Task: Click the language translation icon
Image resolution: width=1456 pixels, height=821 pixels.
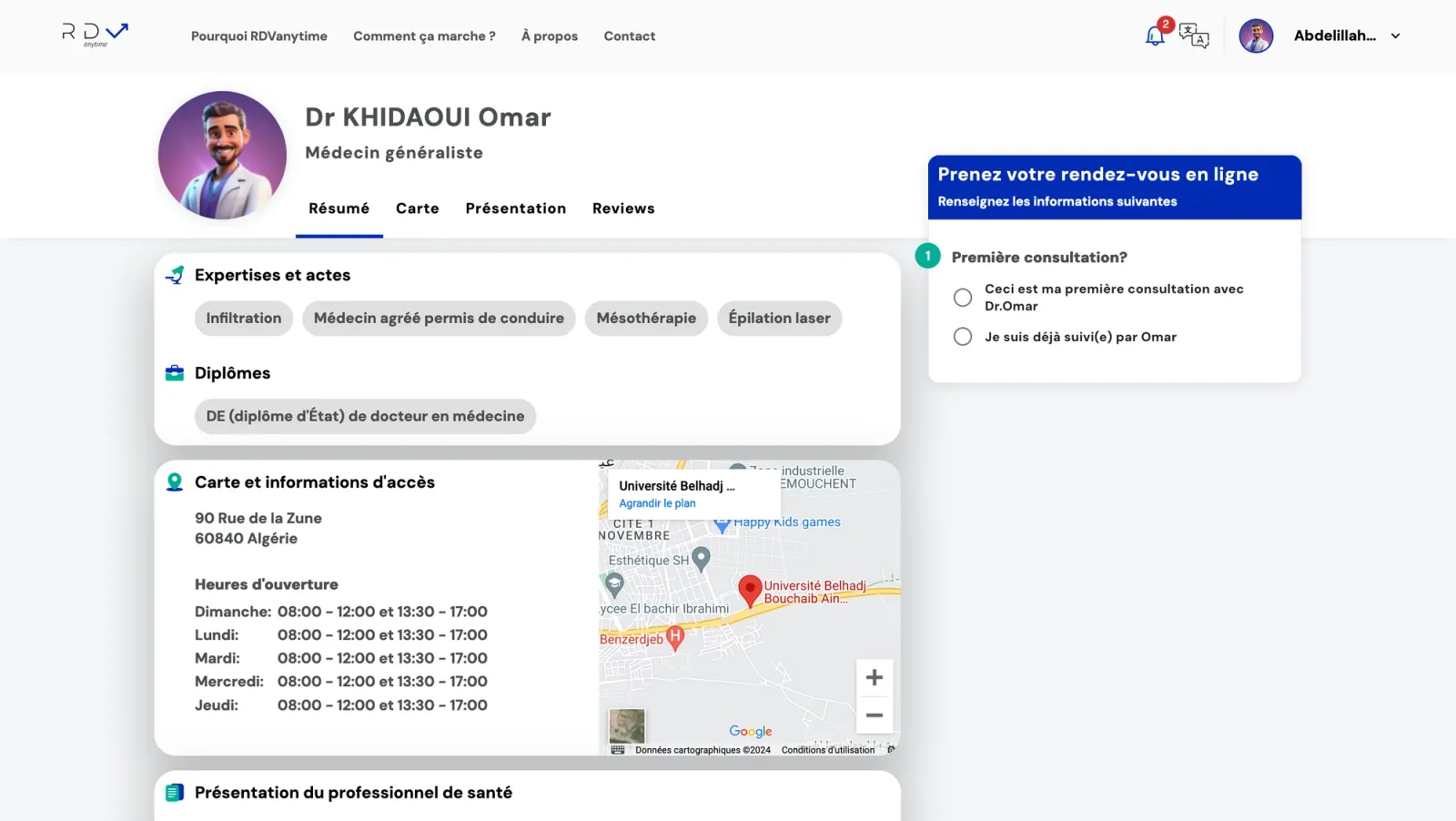Action: pos(1194,35)
